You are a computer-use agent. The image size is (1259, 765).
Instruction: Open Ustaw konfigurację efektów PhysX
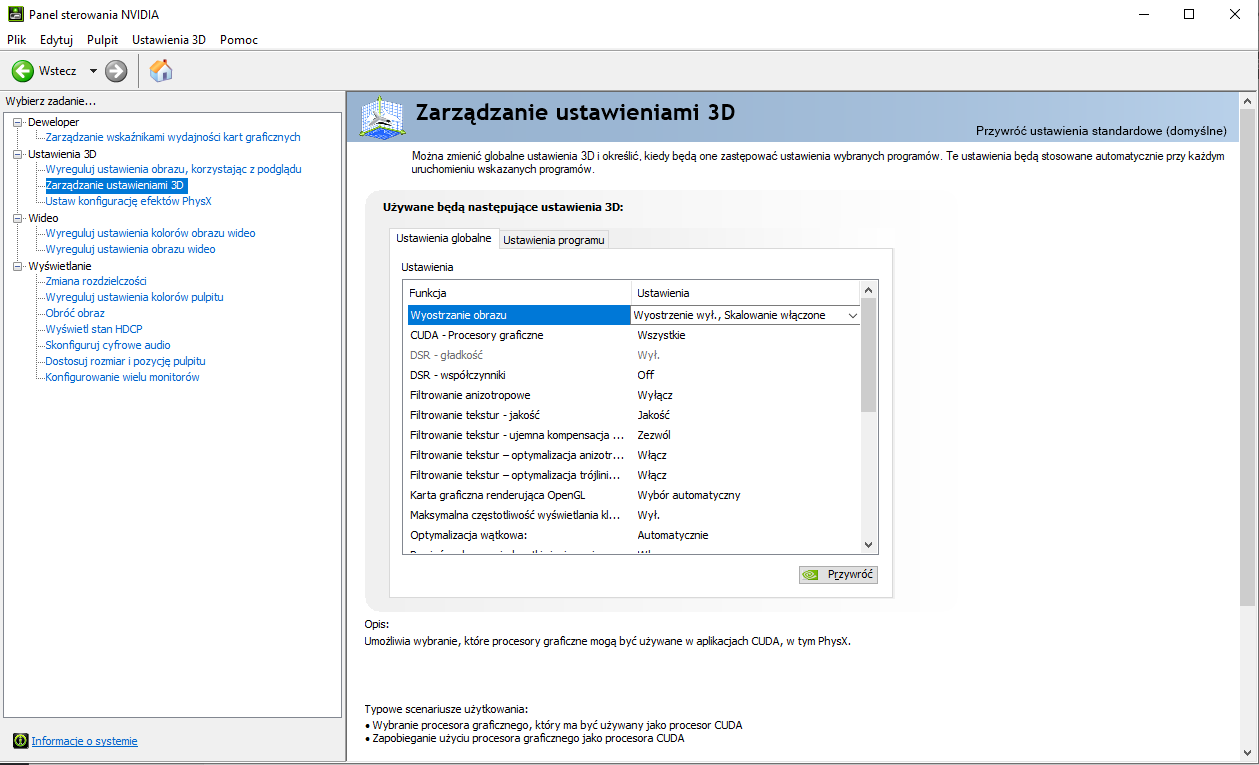pos(129,201)
